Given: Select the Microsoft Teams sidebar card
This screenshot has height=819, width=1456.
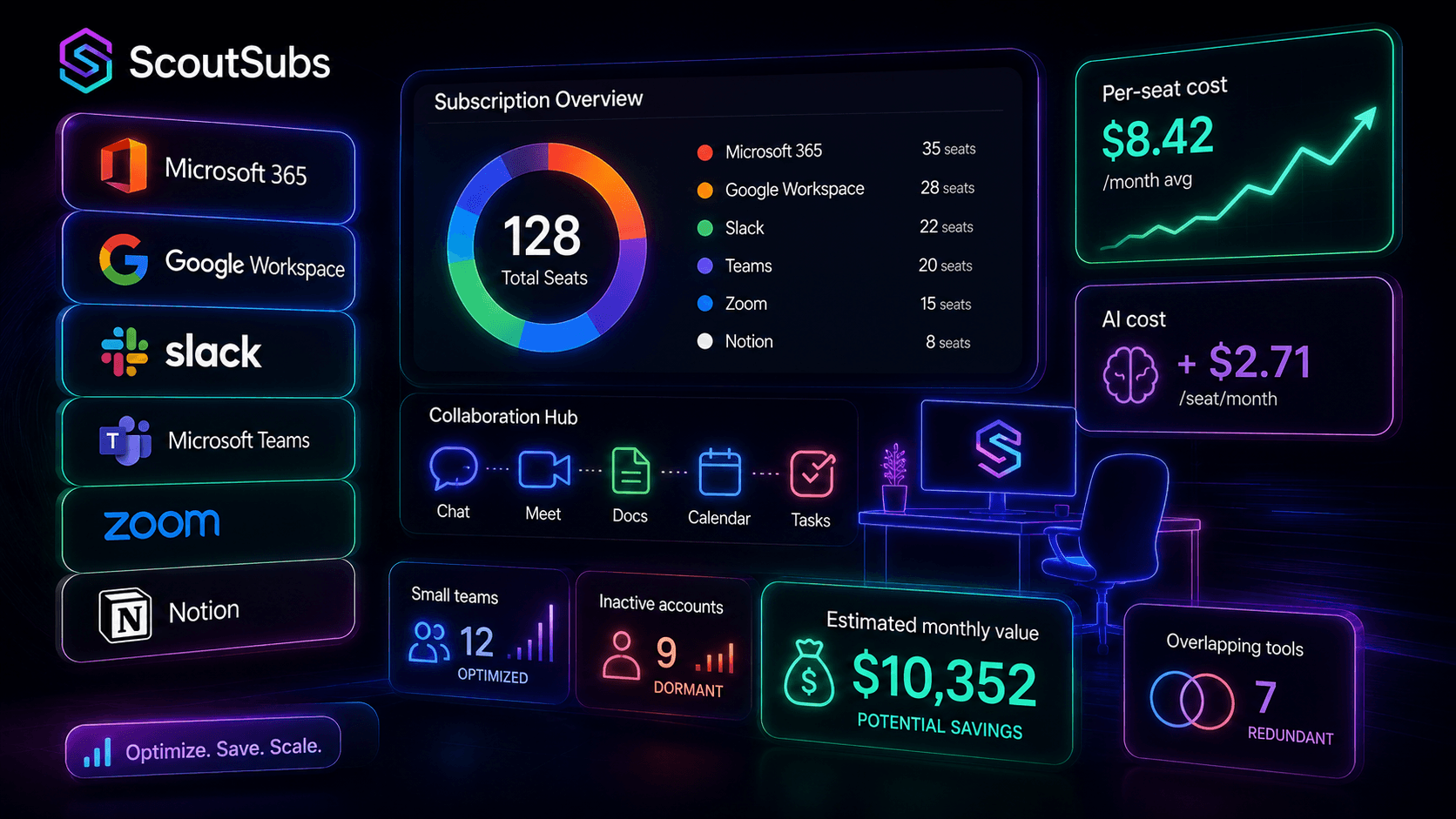Looking at the screenshot, I should pyautogui.click(x=209, y=440).
